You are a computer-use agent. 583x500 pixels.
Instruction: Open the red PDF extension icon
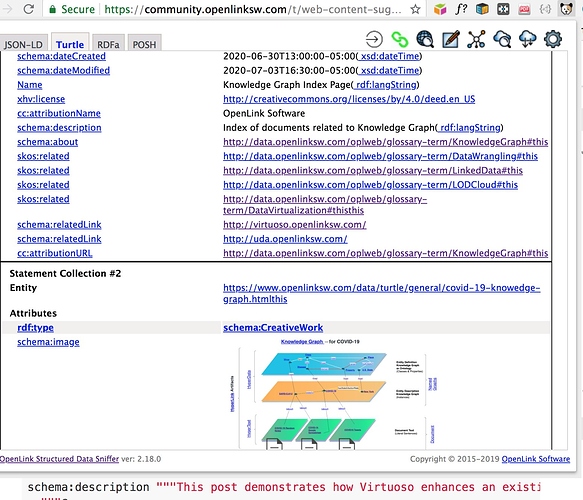(524, 9)
